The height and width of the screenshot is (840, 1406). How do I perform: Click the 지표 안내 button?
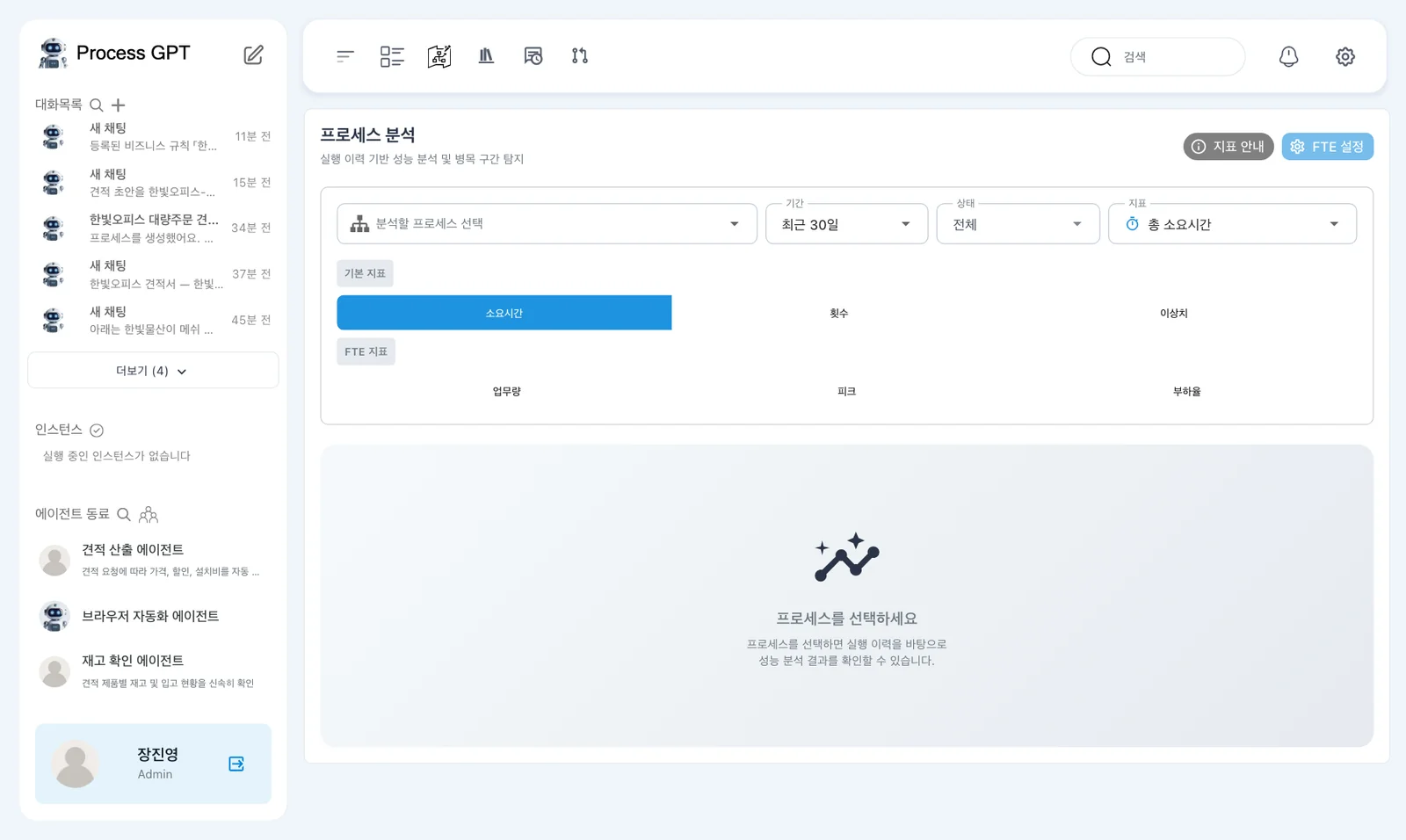coord(1228,147)
